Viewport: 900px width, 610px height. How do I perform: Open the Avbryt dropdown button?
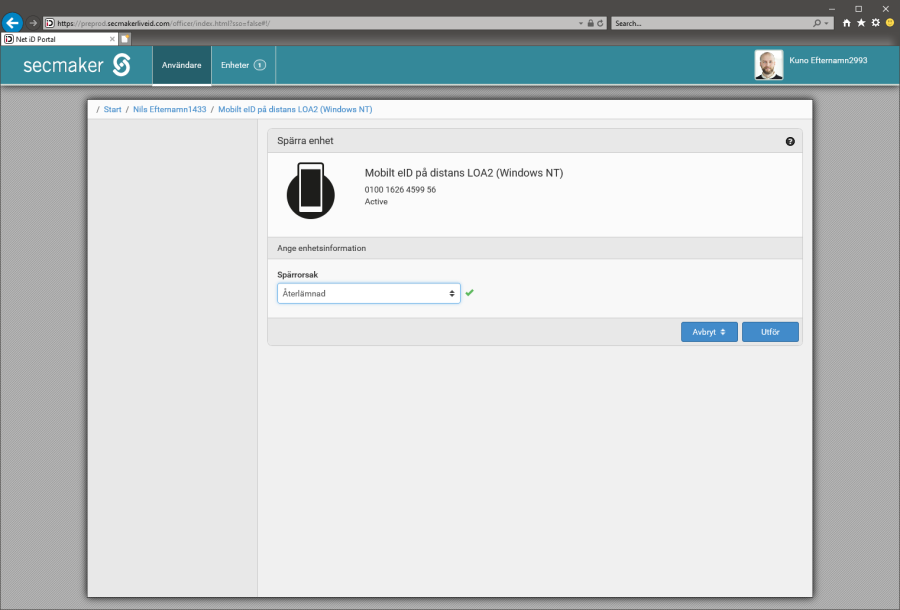(709, 332)
